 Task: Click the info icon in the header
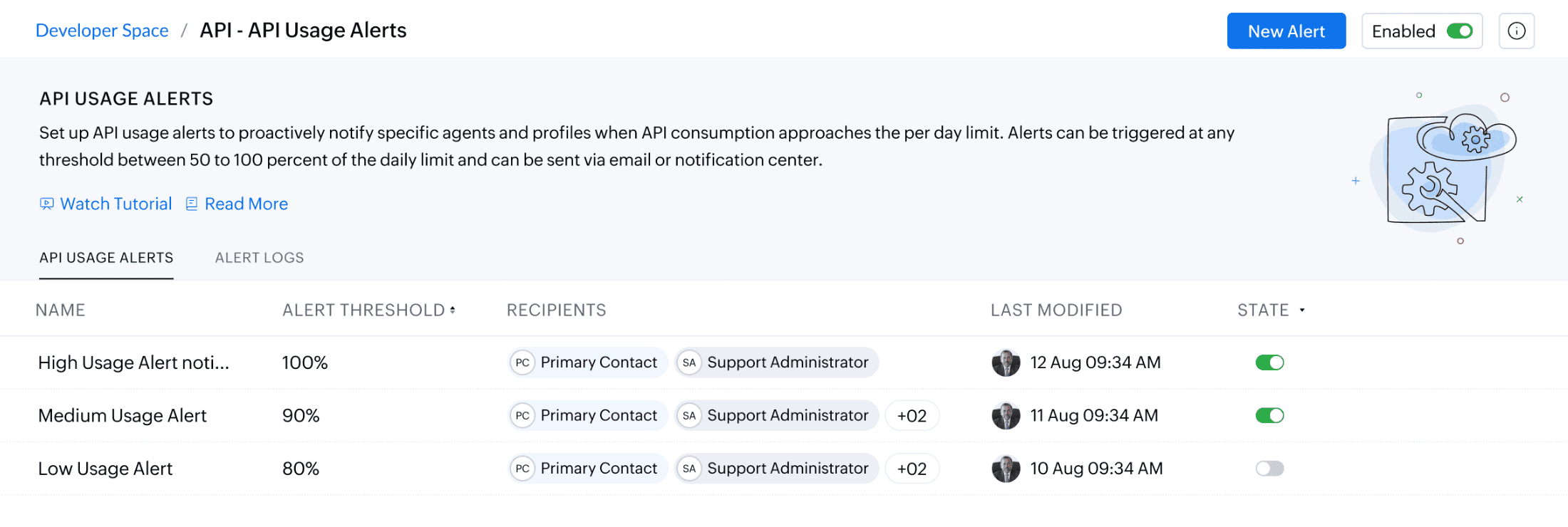point(1516,31)
